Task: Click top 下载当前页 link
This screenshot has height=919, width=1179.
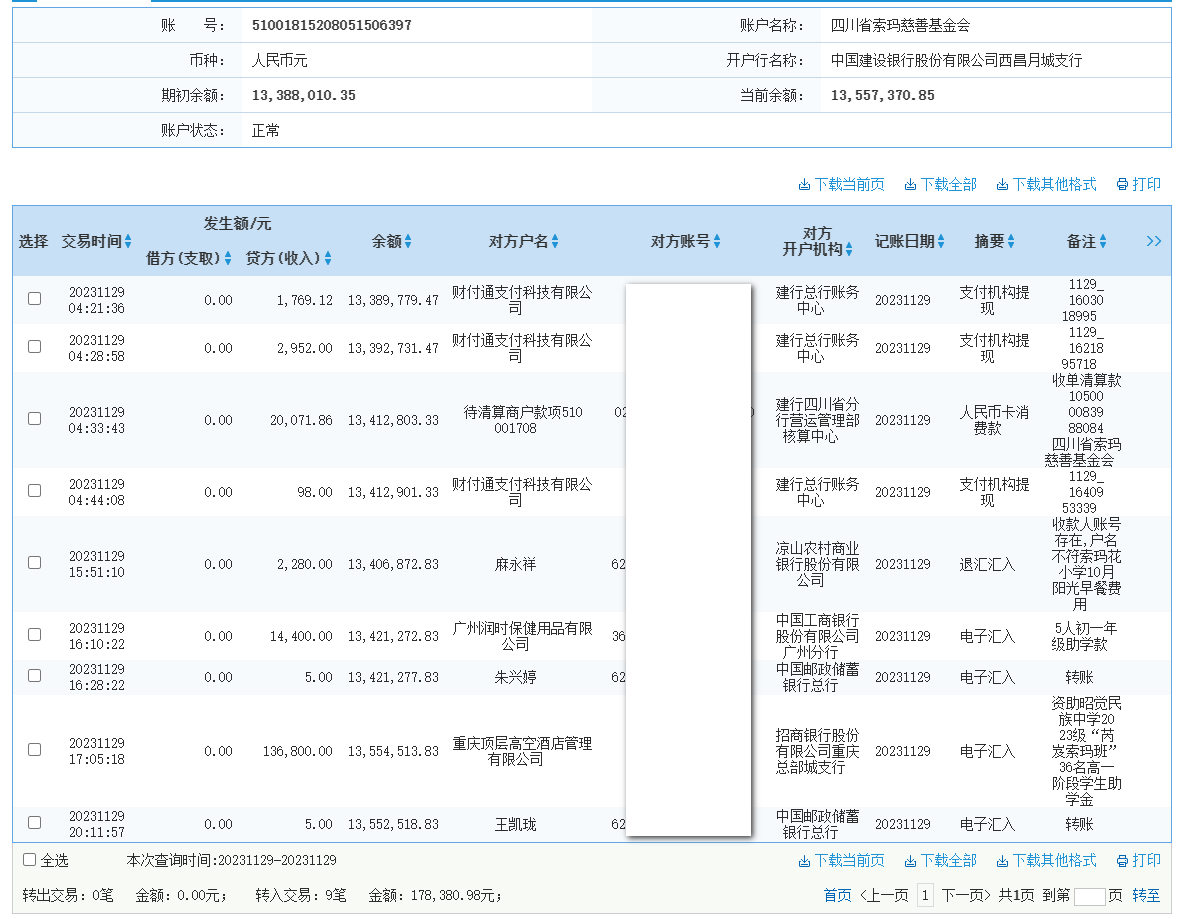Action: [x=850, y=184]
